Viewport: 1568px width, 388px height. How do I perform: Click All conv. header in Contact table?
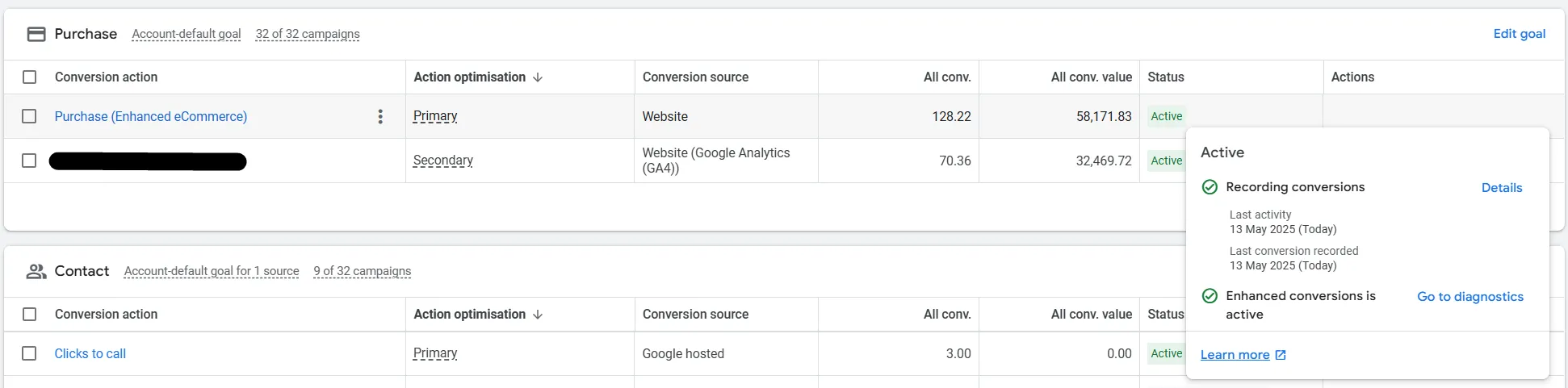(x=947, y=315)
